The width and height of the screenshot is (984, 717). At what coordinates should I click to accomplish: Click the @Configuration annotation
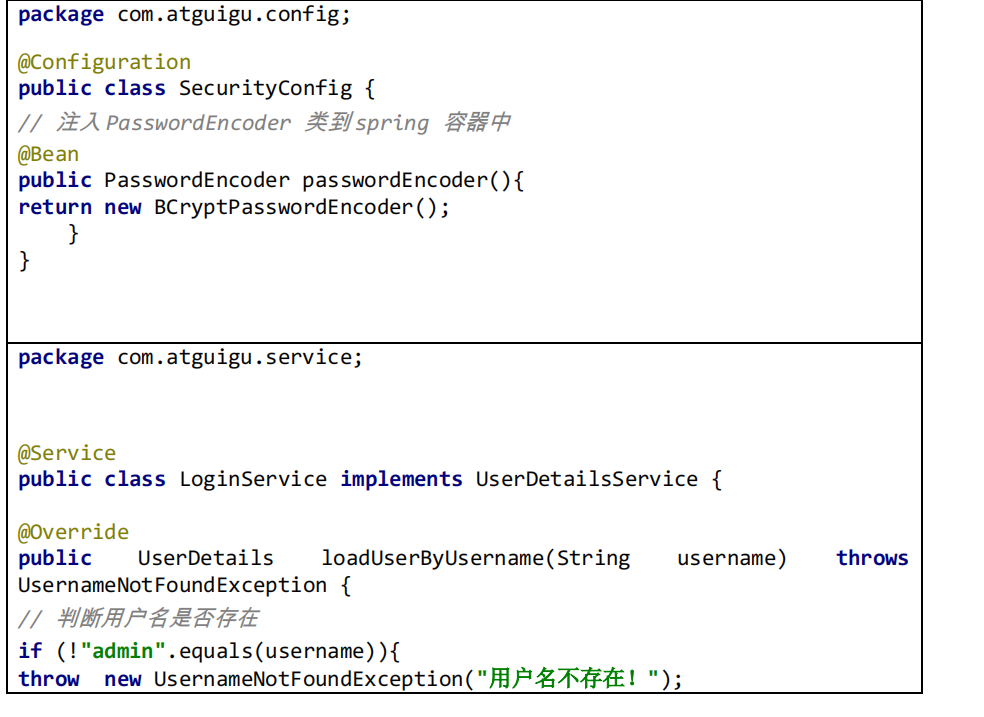click(103, 61)
